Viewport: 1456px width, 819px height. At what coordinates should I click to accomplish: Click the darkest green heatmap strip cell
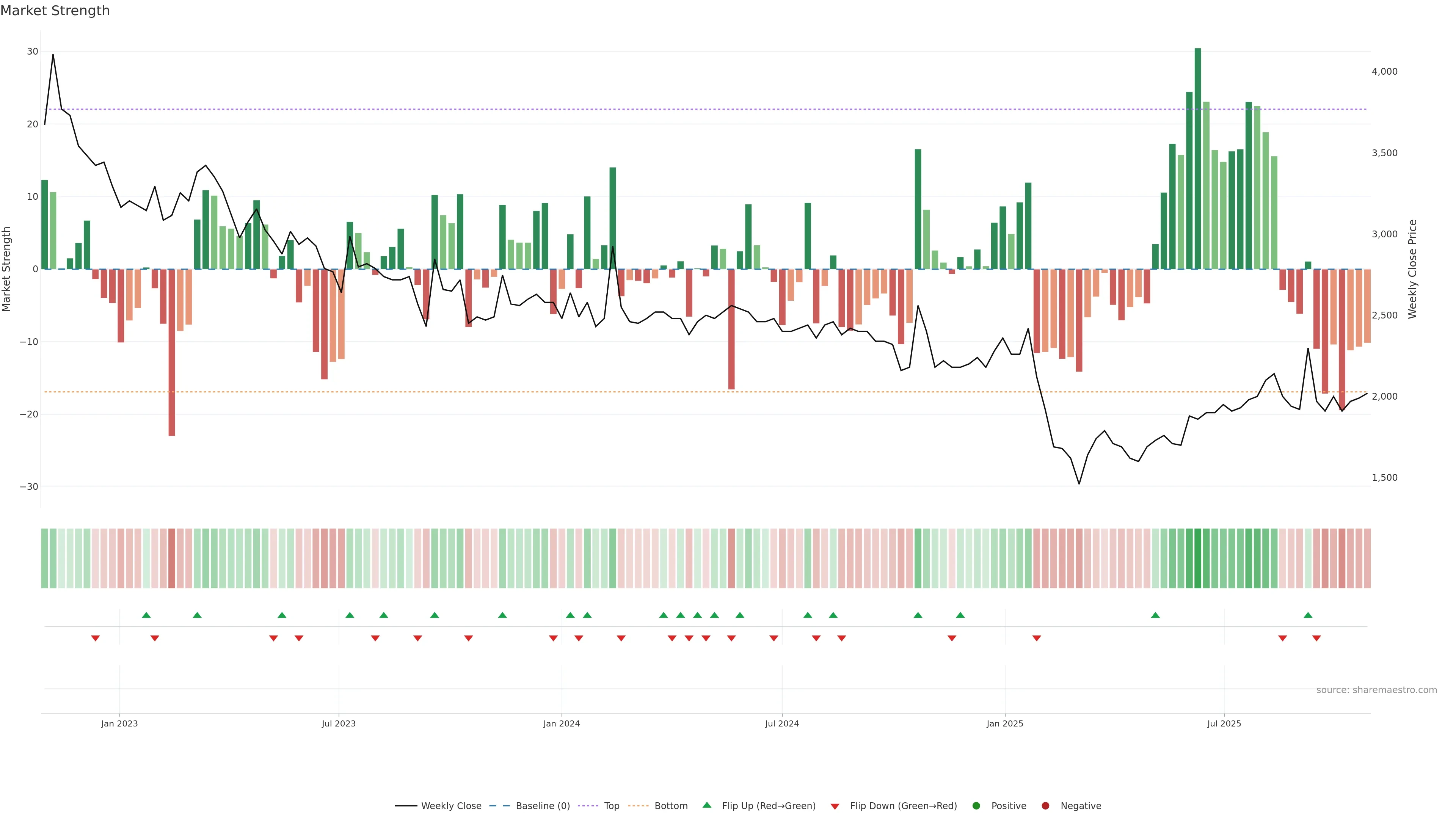pos(1198,559)
